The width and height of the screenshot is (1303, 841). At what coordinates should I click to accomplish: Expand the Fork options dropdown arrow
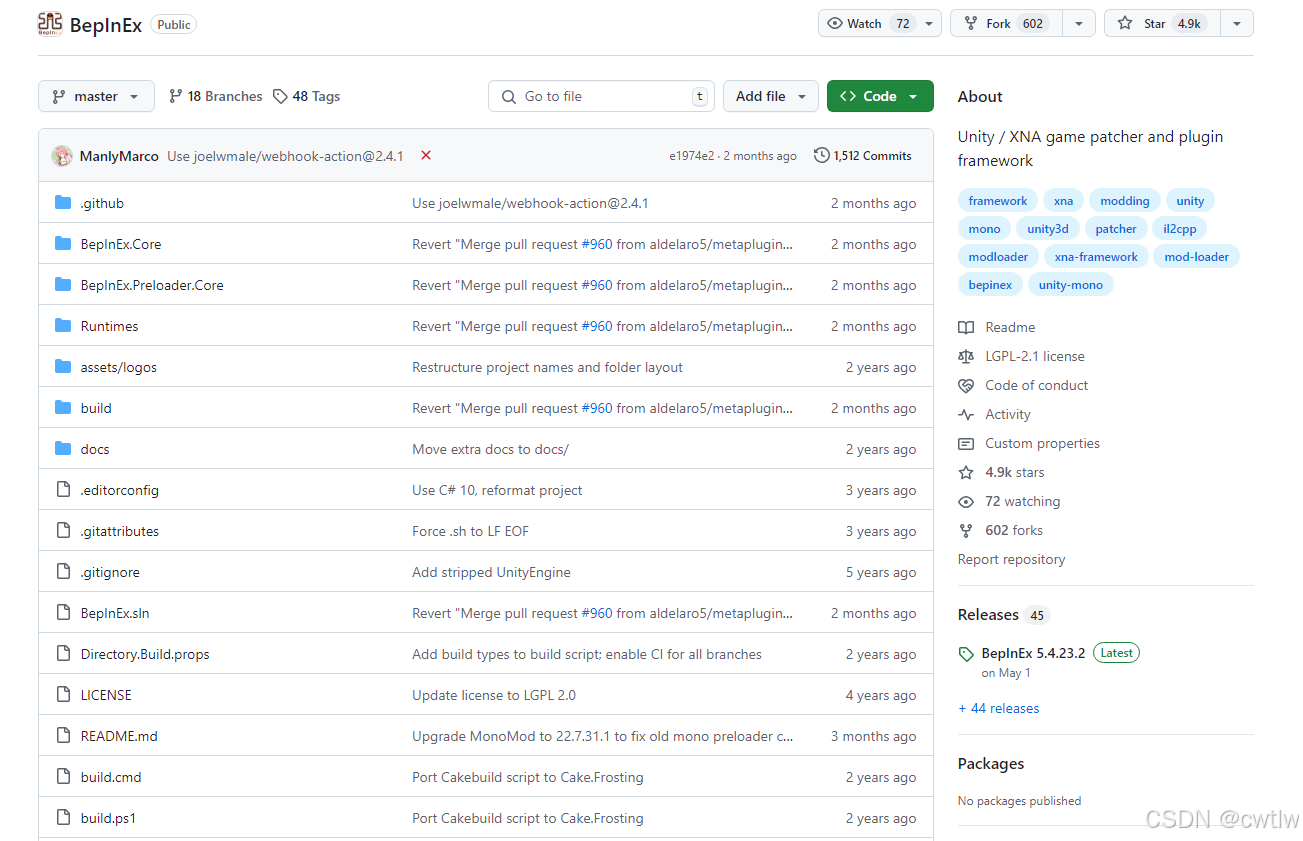point(1079,24)
